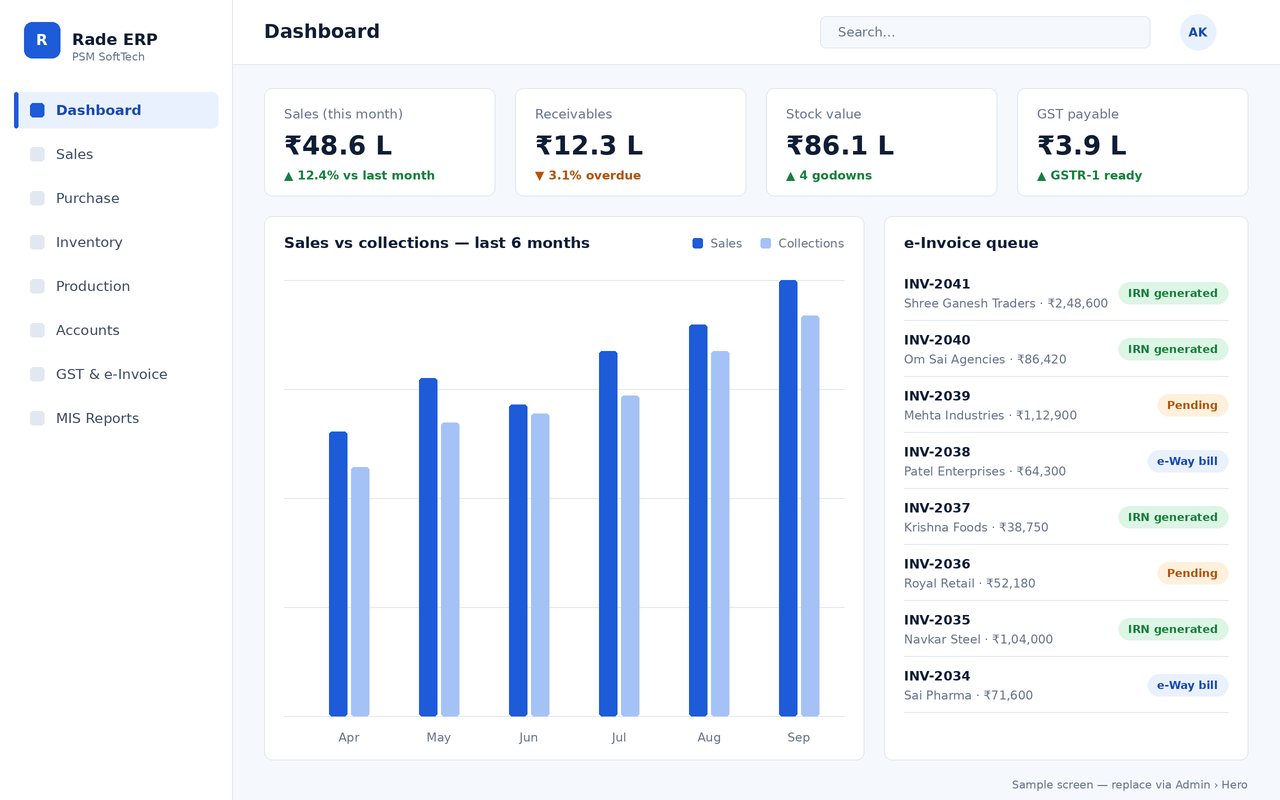Open the GST payable card
1280x800 pixels.
[1133, 142]
